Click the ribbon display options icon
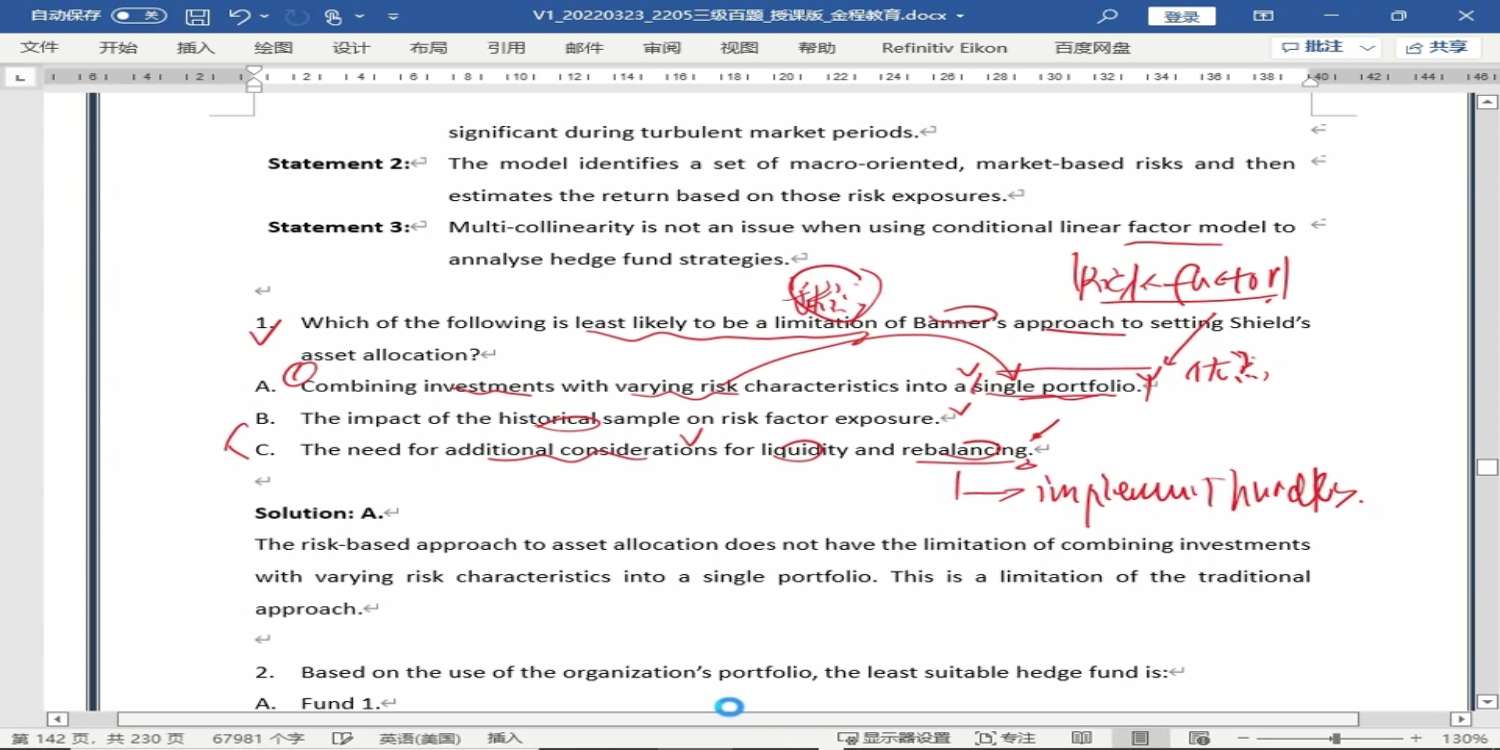This screenshot has height=750, width=1500. click(x=1264, y=16)
